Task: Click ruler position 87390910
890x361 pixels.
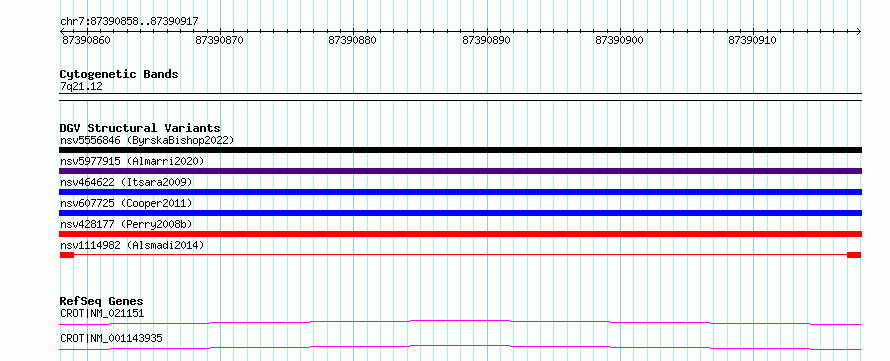Action: 753,40
